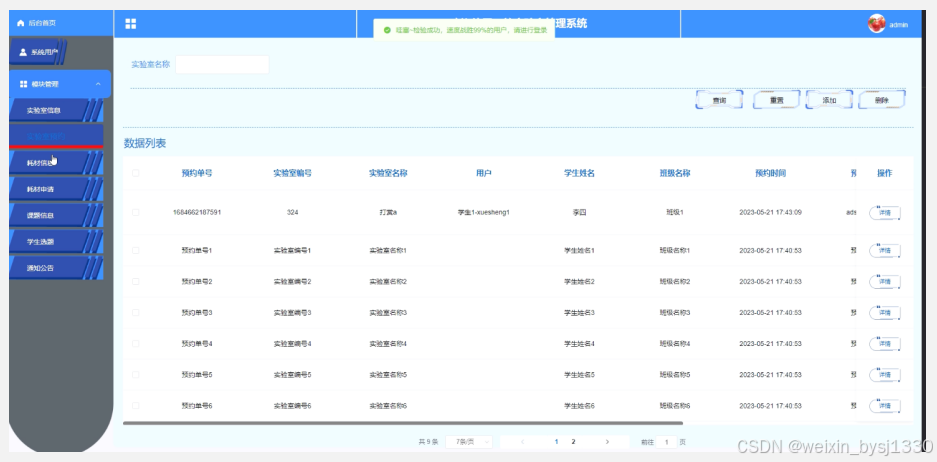Open 详情 for the 学生姓名5 row
Viewport: 937px width, 462px height.
coord(884,375)
